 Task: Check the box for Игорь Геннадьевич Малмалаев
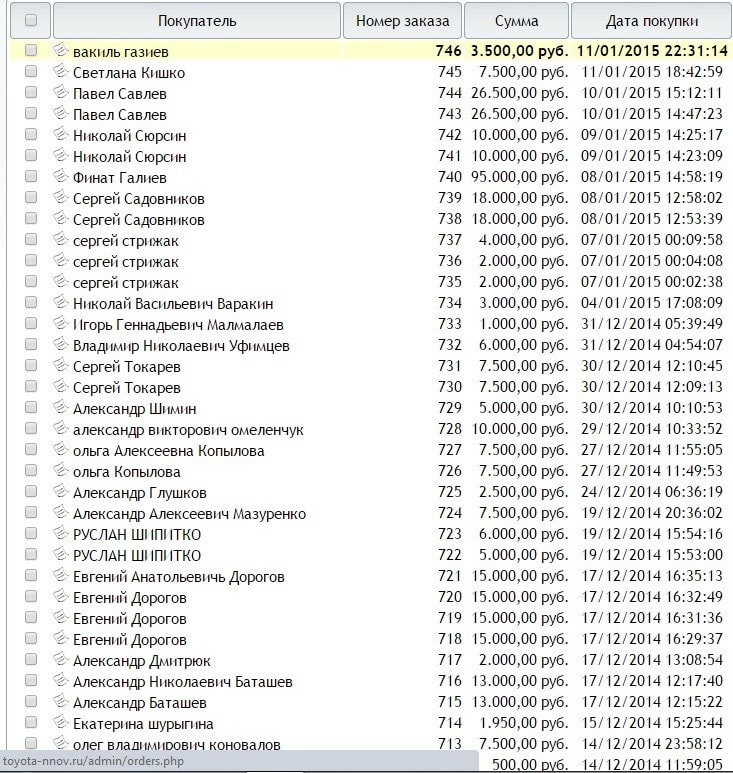31,323
